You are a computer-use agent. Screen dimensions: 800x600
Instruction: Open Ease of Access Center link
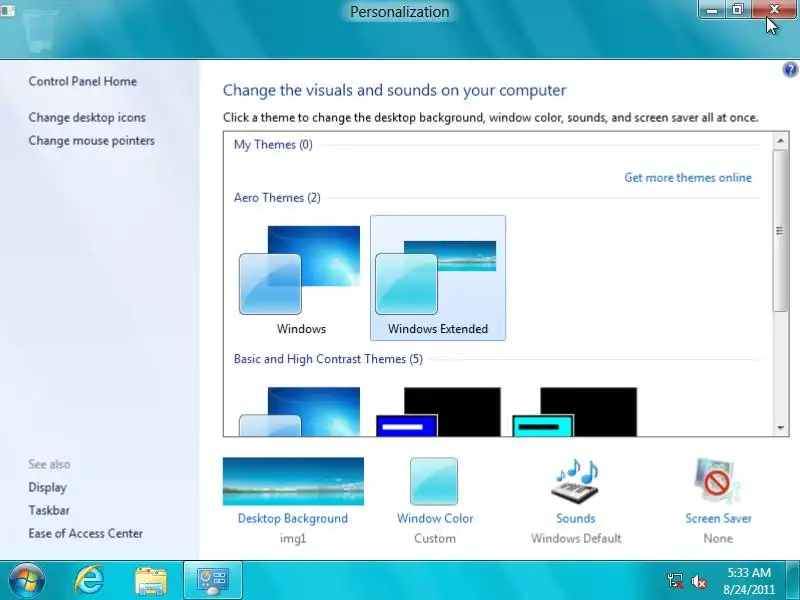click(86, 533)
